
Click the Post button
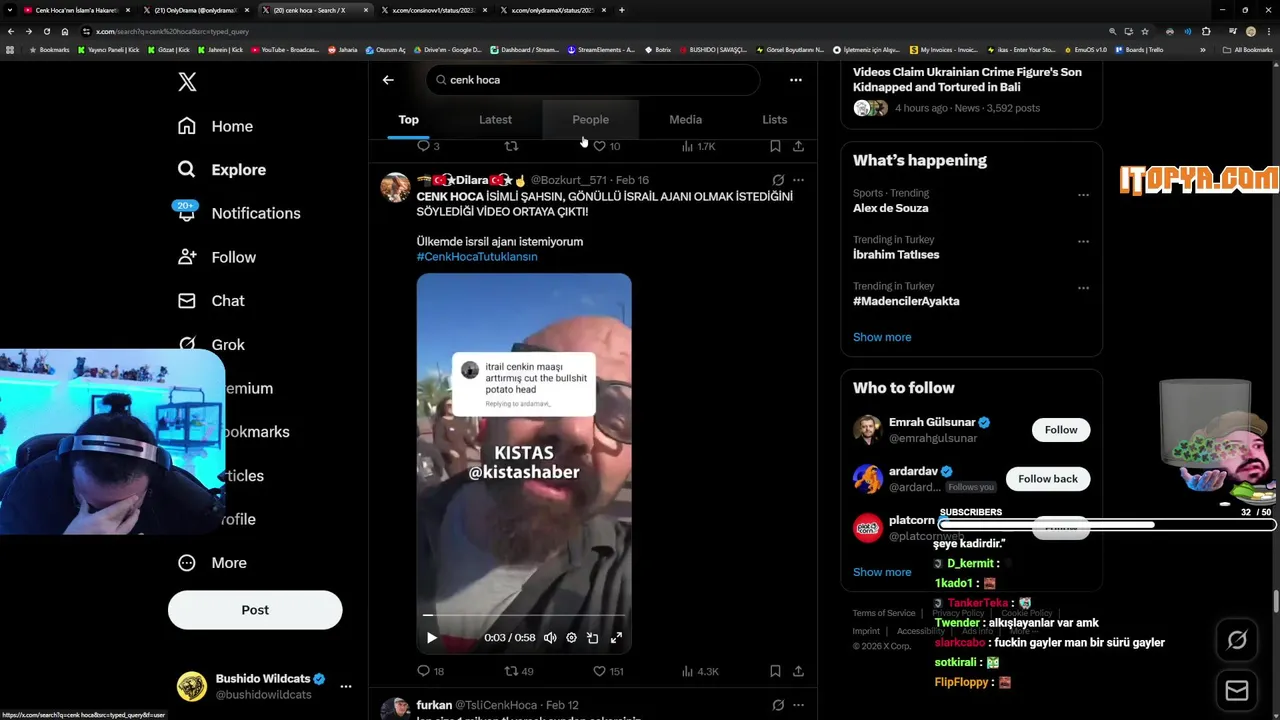click(x=255, y=610)
